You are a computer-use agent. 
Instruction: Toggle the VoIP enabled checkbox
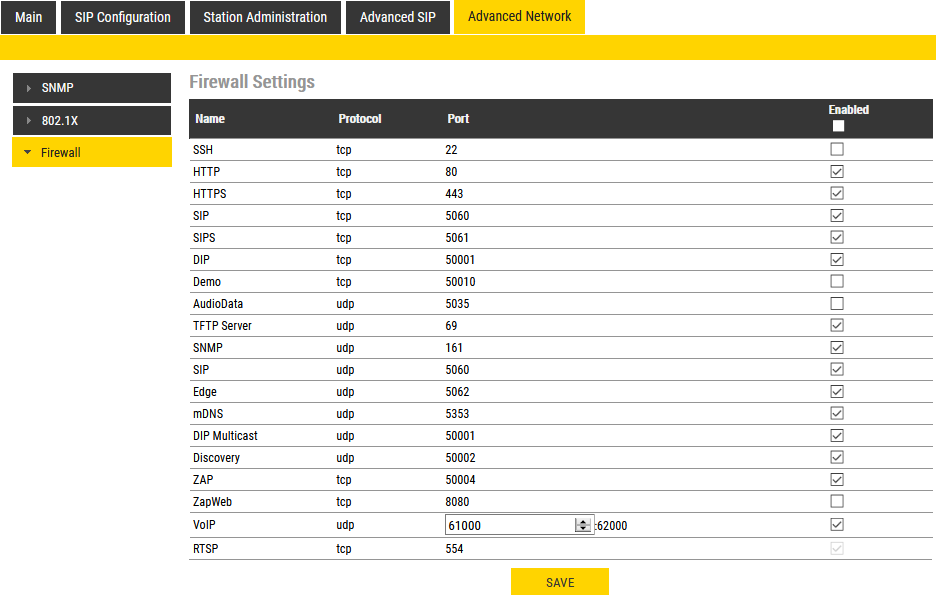[837, 525]
